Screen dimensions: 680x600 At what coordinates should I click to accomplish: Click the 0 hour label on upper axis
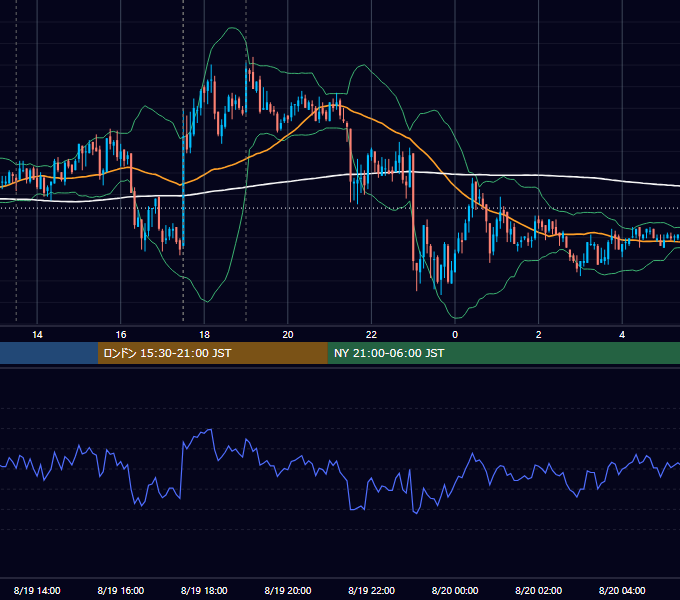pyautogui.click(x=455, y=335)
